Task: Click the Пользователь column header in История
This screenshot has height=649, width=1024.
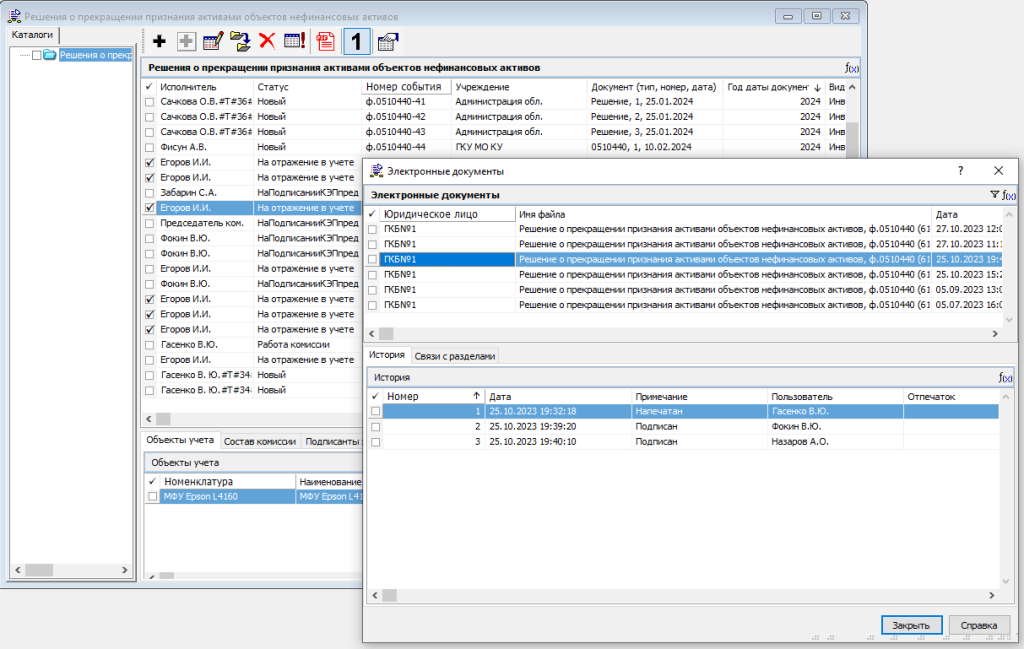Action: (x=835, y=396)
